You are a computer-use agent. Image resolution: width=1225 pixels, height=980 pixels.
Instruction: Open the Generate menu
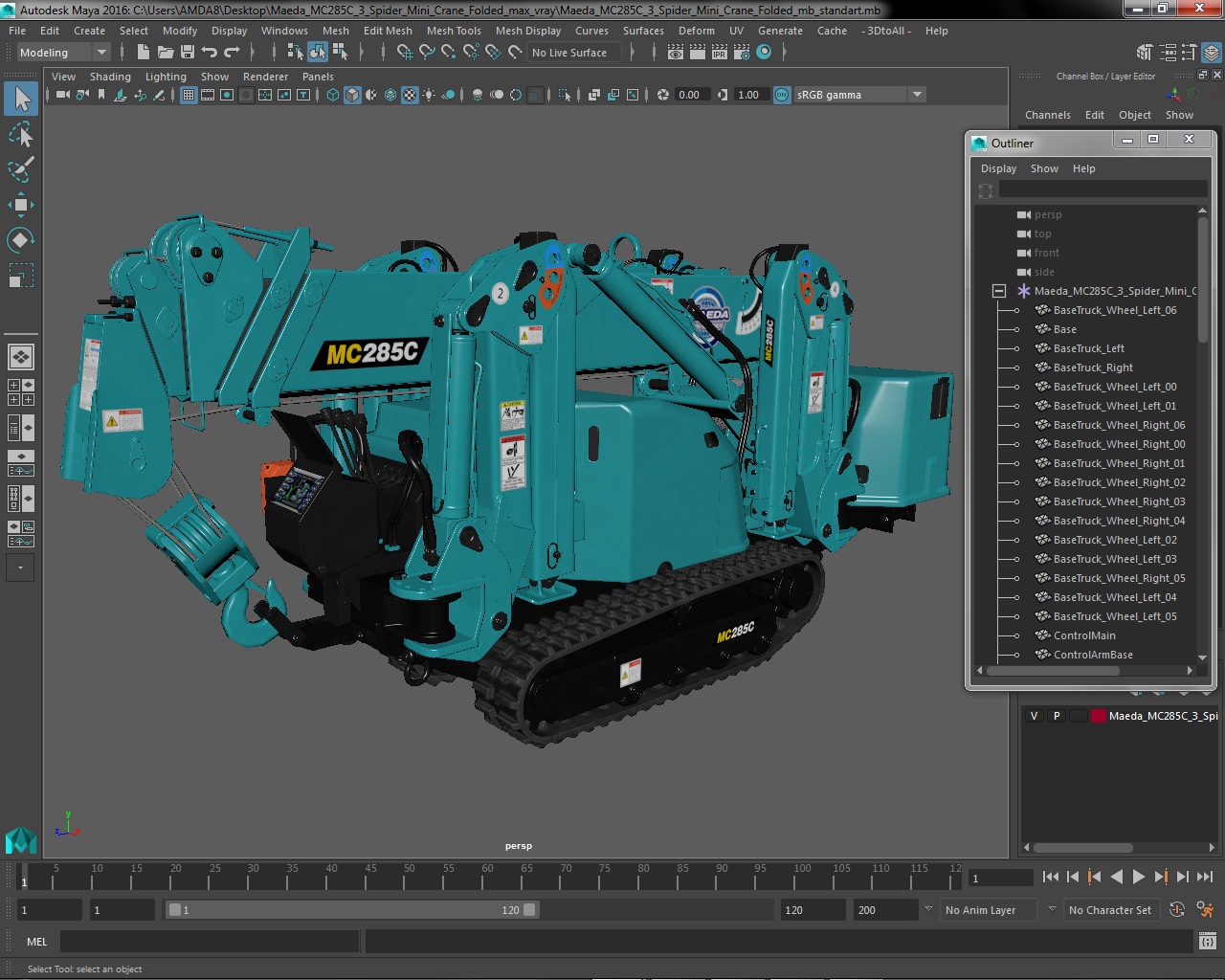[x=780, y=31]
